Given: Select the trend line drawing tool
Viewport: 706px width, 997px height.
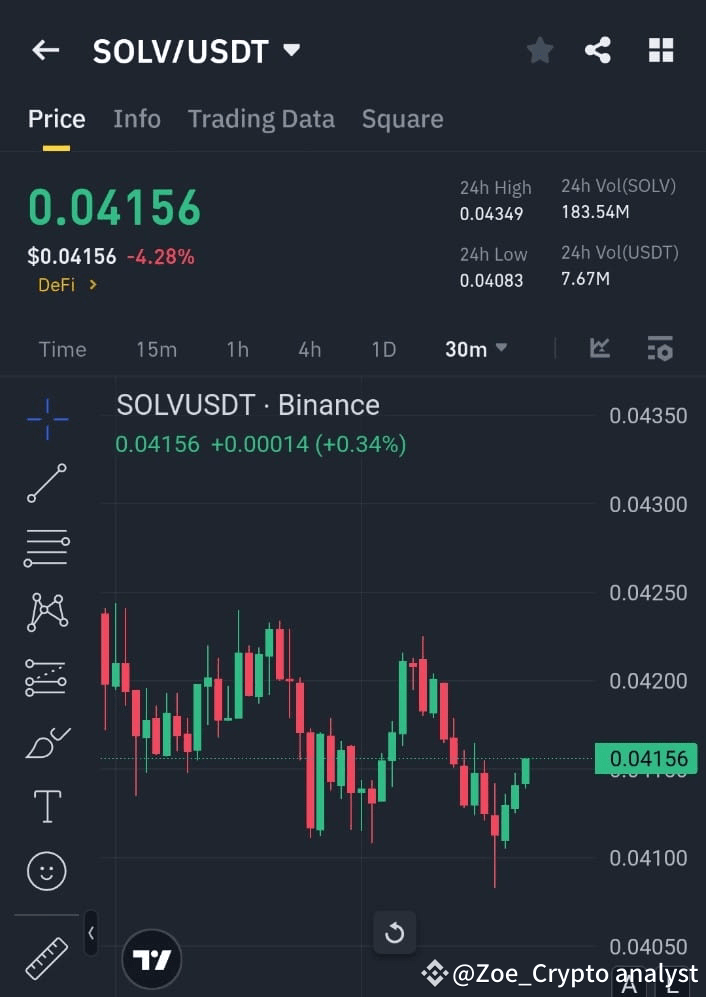Looking at the screenshot, I should pyautogui.click(x=46, y=484).
